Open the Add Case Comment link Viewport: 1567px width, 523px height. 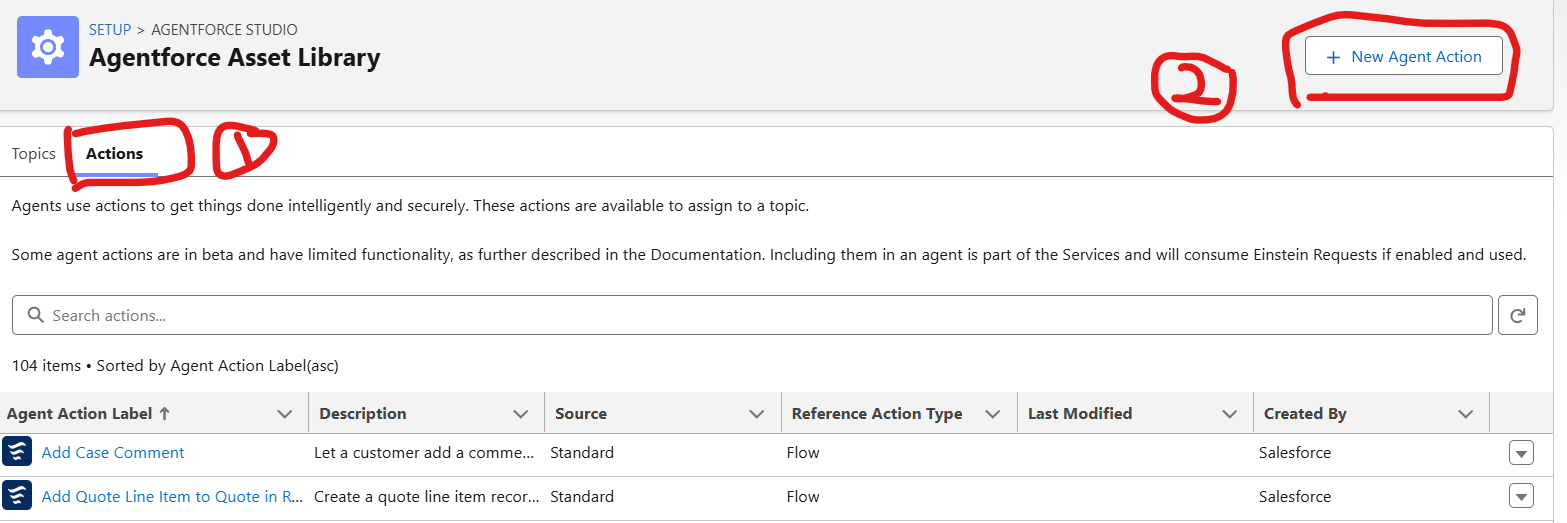coord(113,452)
